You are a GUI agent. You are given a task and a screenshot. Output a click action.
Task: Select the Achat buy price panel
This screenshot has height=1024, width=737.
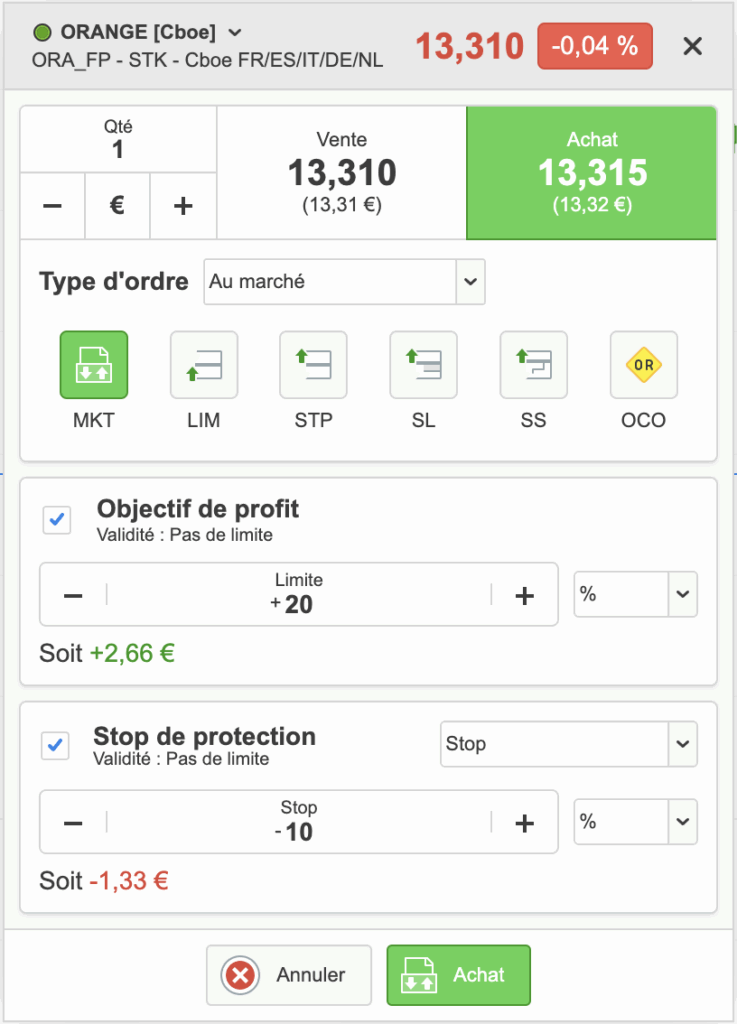click(592, 173)
